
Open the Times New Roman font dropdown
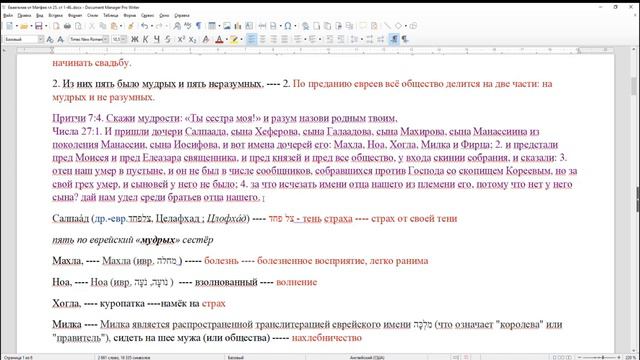click(106, 39)
